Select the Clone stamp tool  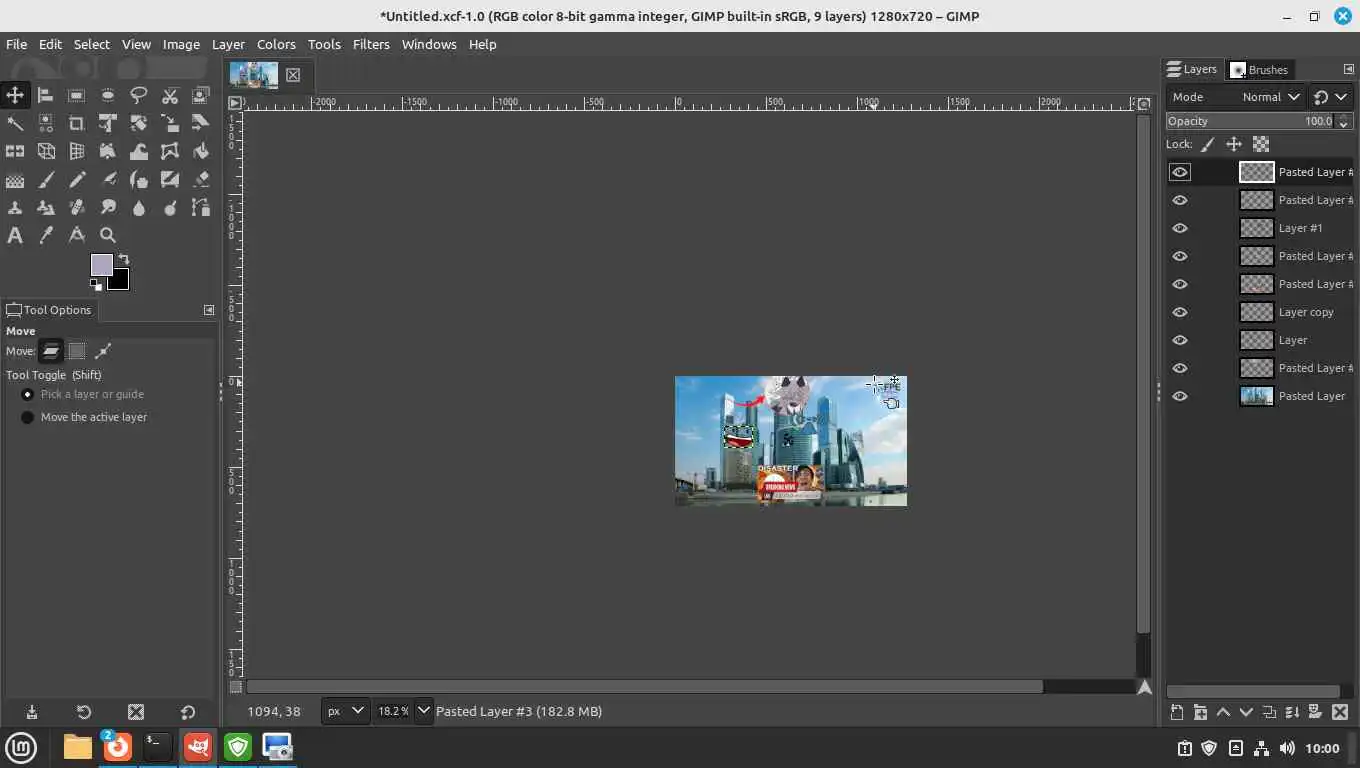pyautogui.click(x=15, y=207)
